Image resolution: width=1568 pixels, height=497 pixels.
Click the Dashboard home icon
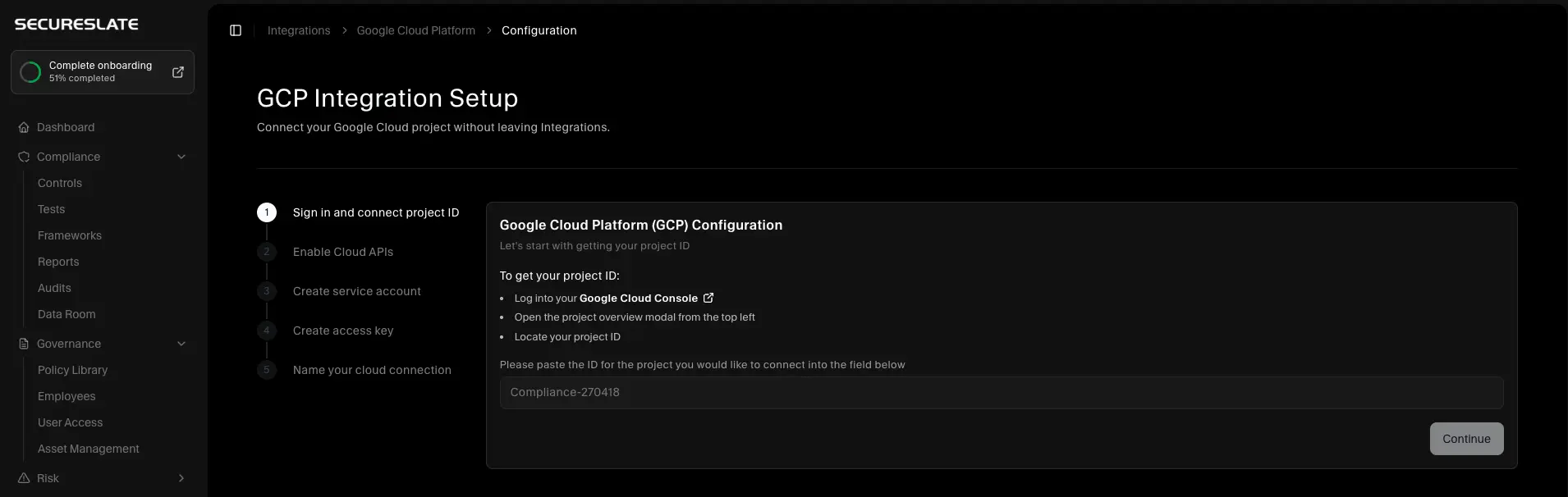[x=24, y=127]
